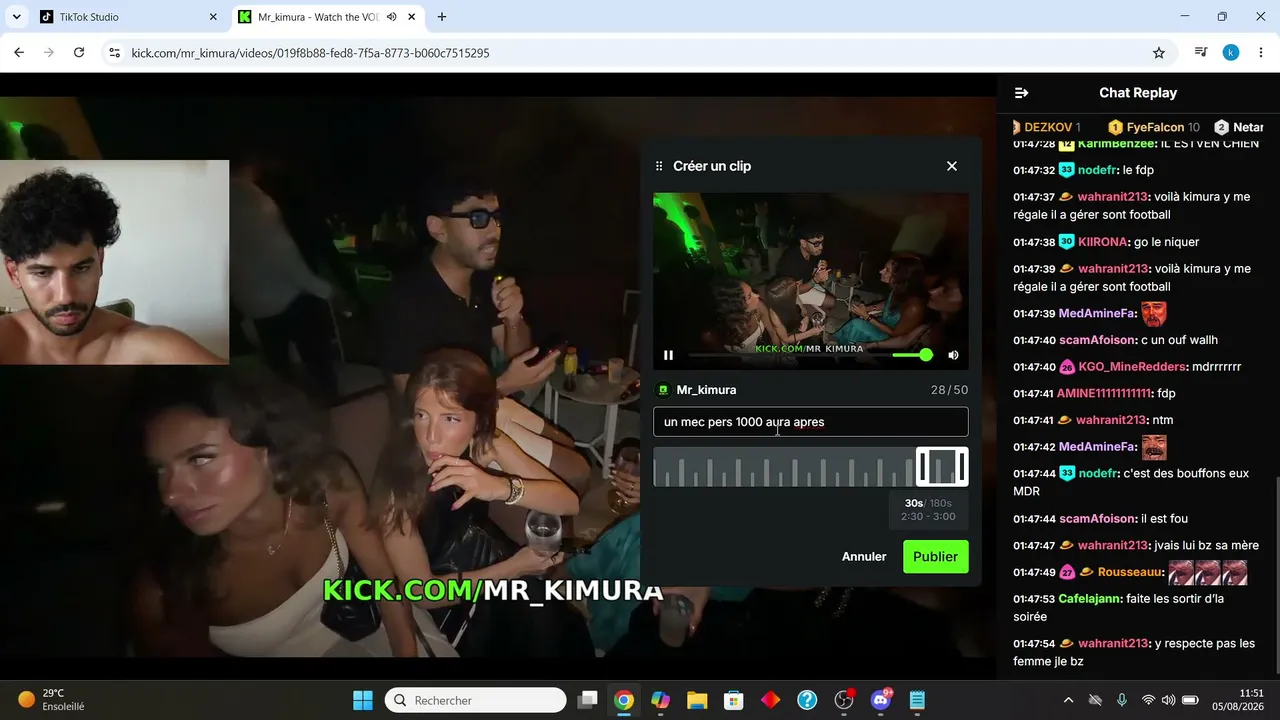This screenshot has height=720, width=1280.
Task: Mute the Kick tab audio icon
Action: [392, 17]
